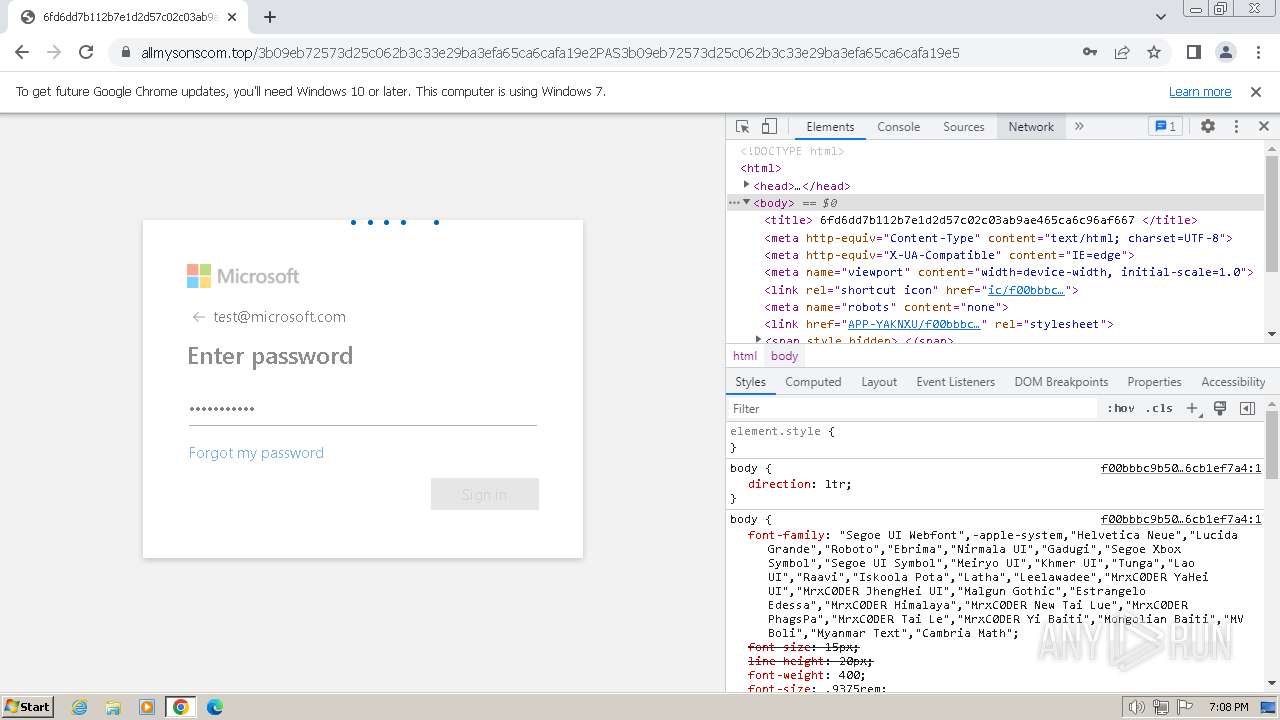Open Event Listeners pane tab
Viewport: 1280px width, 720px height.
tap(956, 382)
